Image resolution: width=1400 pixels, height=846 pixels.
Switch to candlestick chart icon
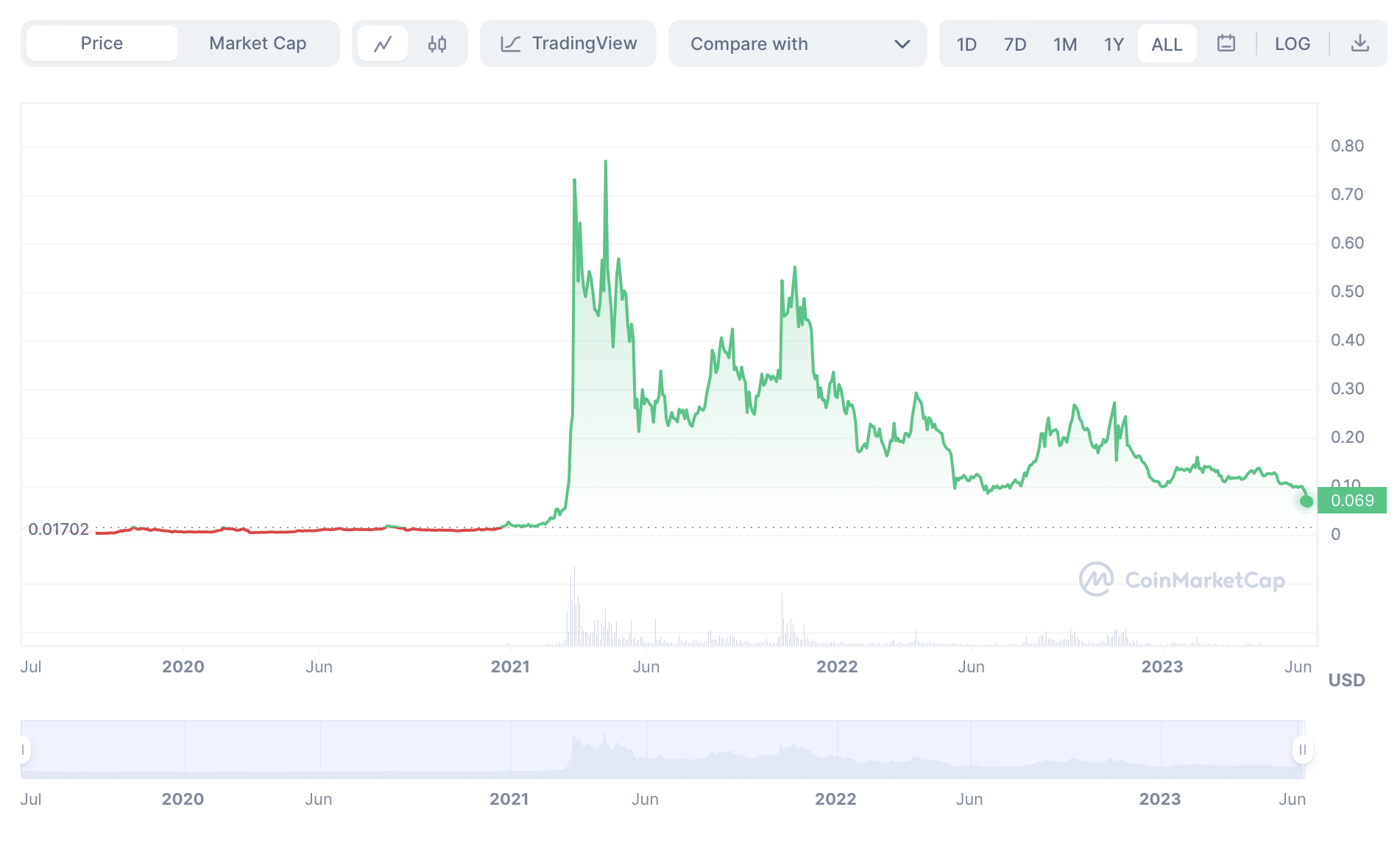coord(437,44)
